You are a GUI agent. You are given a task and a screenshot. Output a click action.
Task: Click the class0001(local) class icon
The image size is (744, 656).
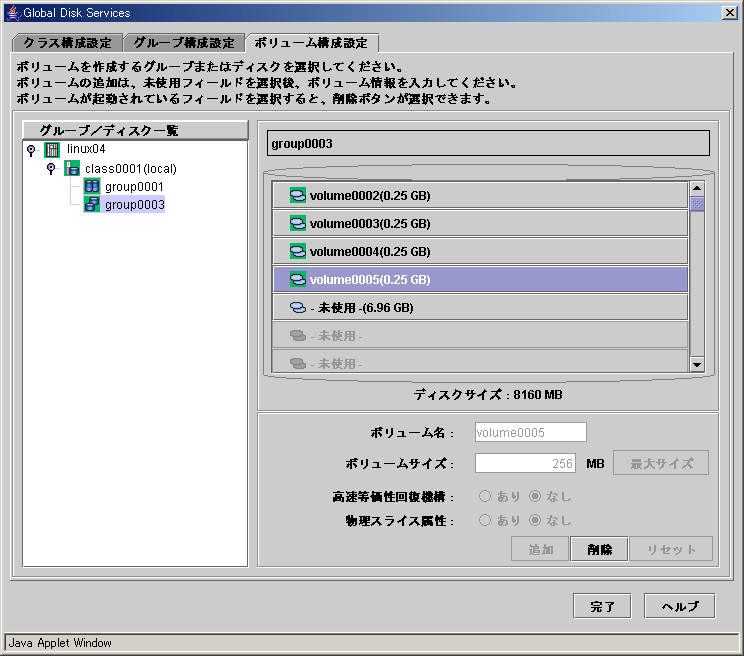coord(72,168)
